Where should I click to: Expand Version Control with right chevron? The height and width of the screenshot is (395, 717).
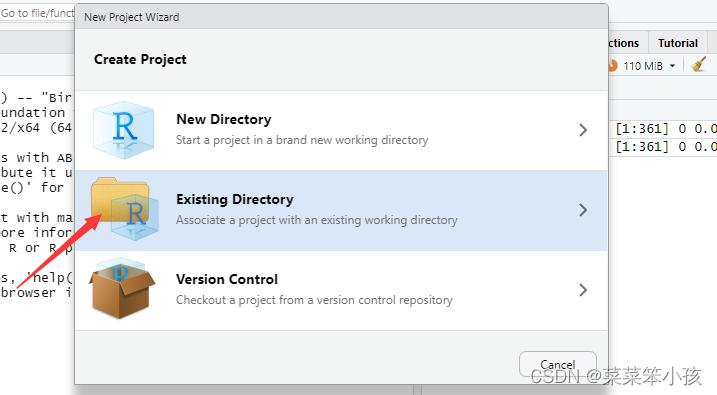pyautogui.click(x=583, y=290)
